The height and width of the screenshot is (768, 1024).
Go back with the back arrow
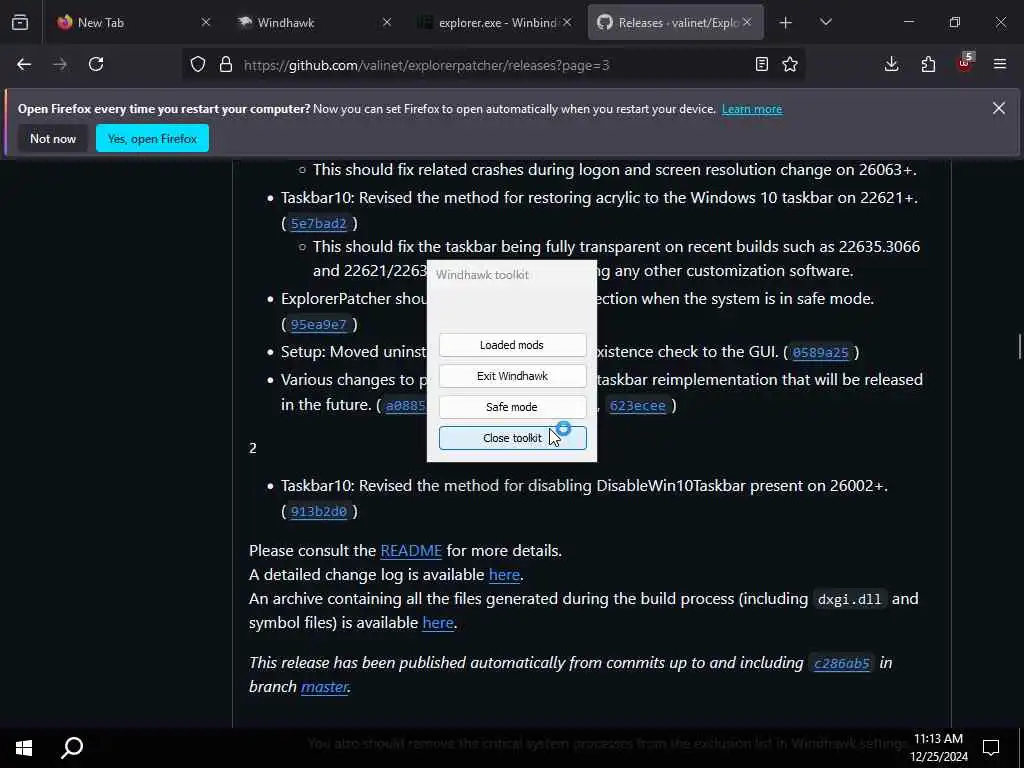coord(24,64)
